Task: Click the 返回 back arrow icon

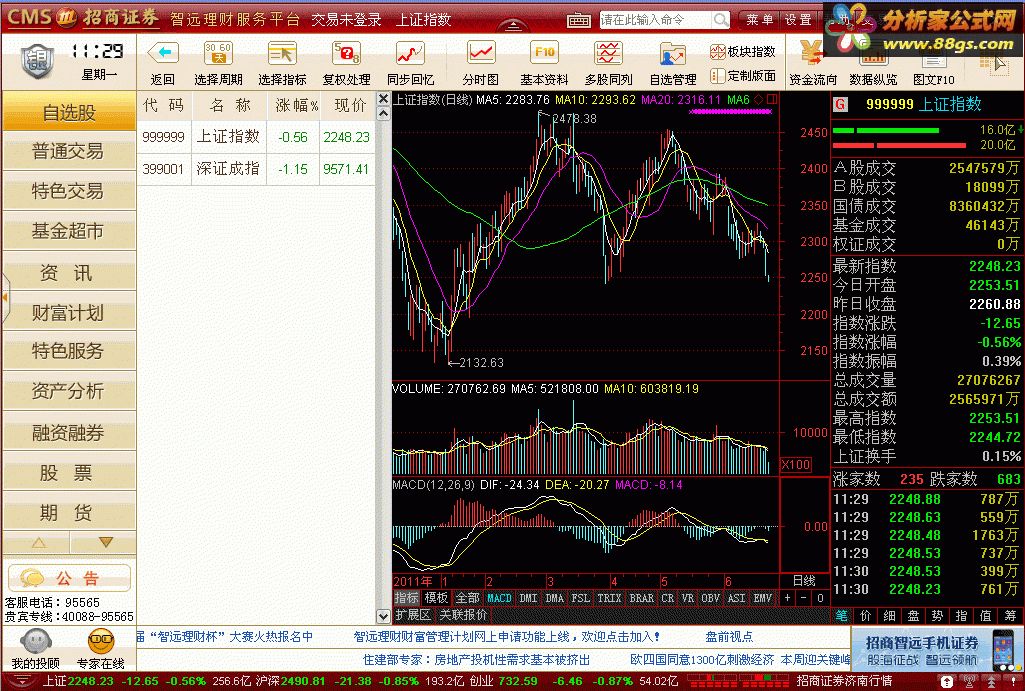Action: coord(163,53)
